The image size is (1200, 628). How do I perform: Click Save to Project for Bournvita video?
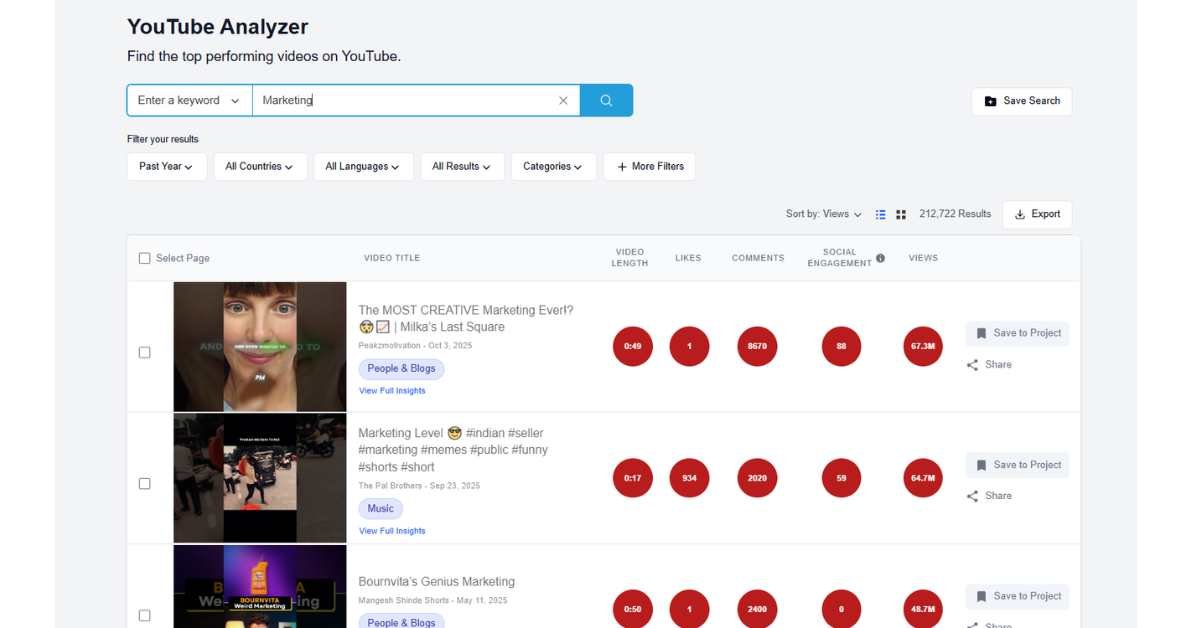point(1017,596)
